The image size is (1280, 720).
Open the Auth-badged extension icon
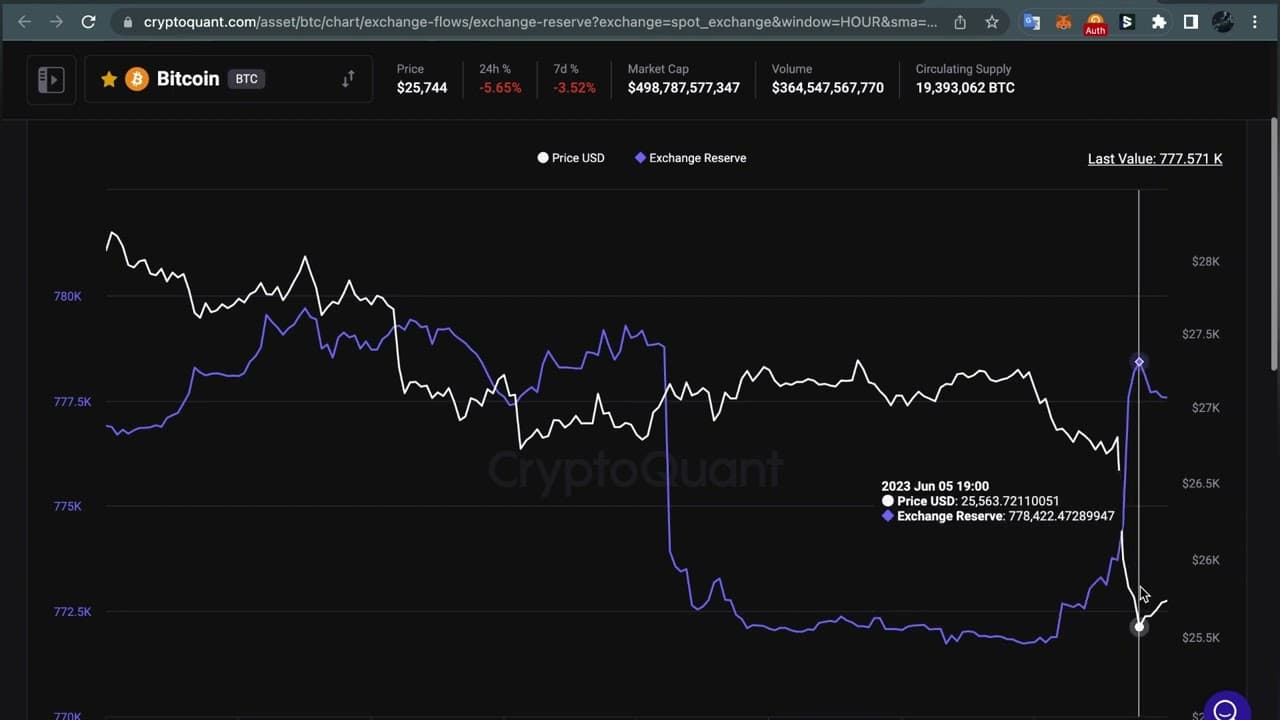[1095, 23]
